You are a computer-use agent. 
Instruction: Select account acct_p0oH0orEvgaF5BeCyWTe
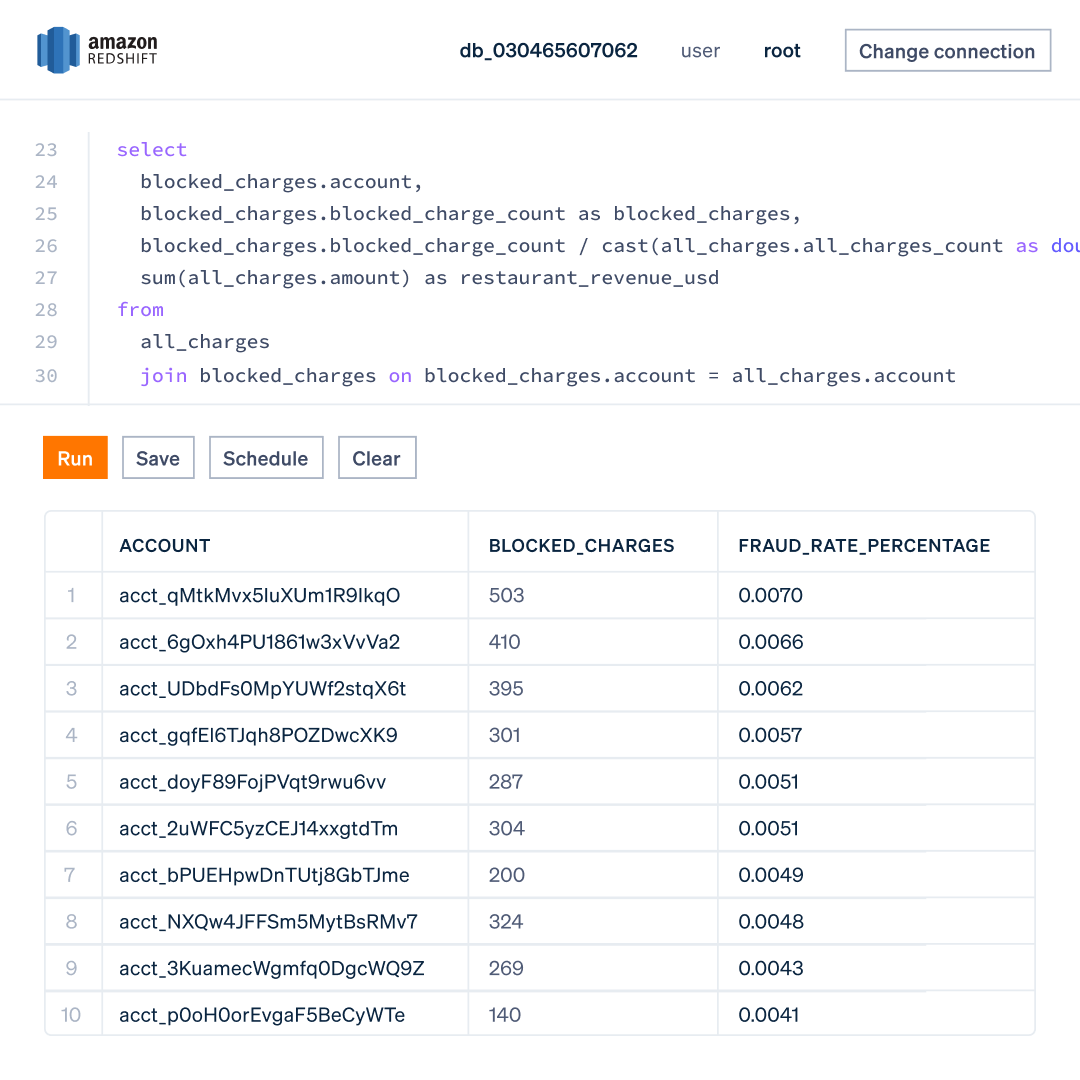coord(262,1015)
